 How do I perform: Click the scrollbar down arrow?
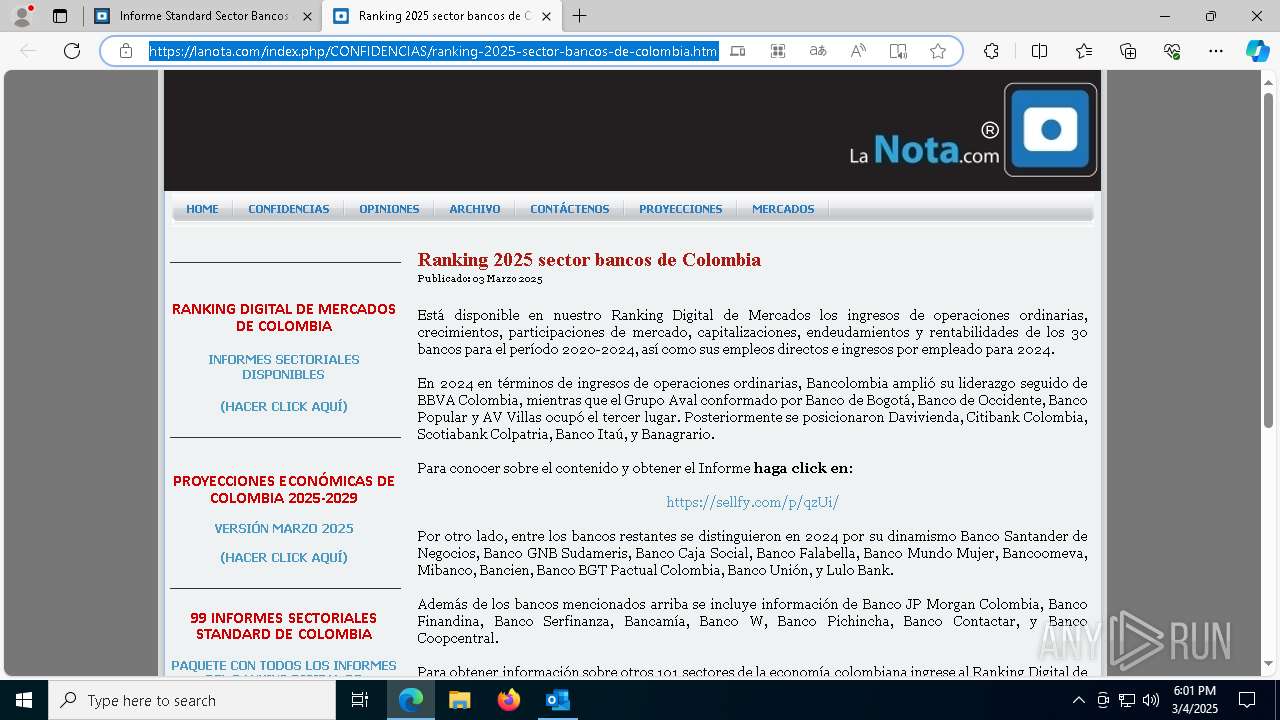(1269, 664)
